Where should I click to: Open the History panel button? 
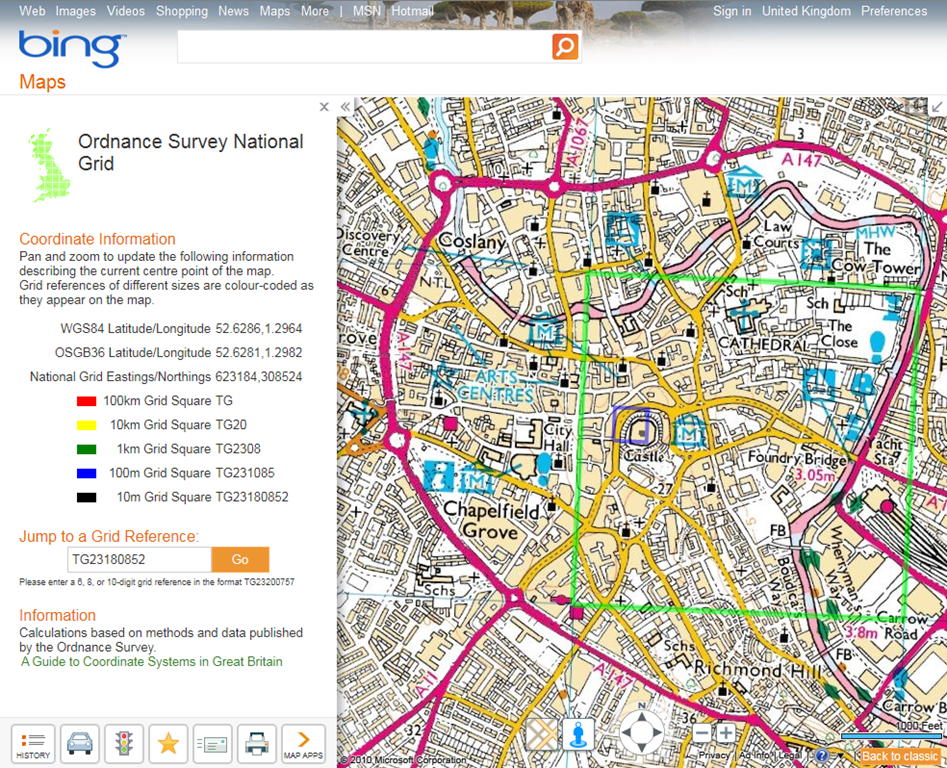(x=33, y=744)
